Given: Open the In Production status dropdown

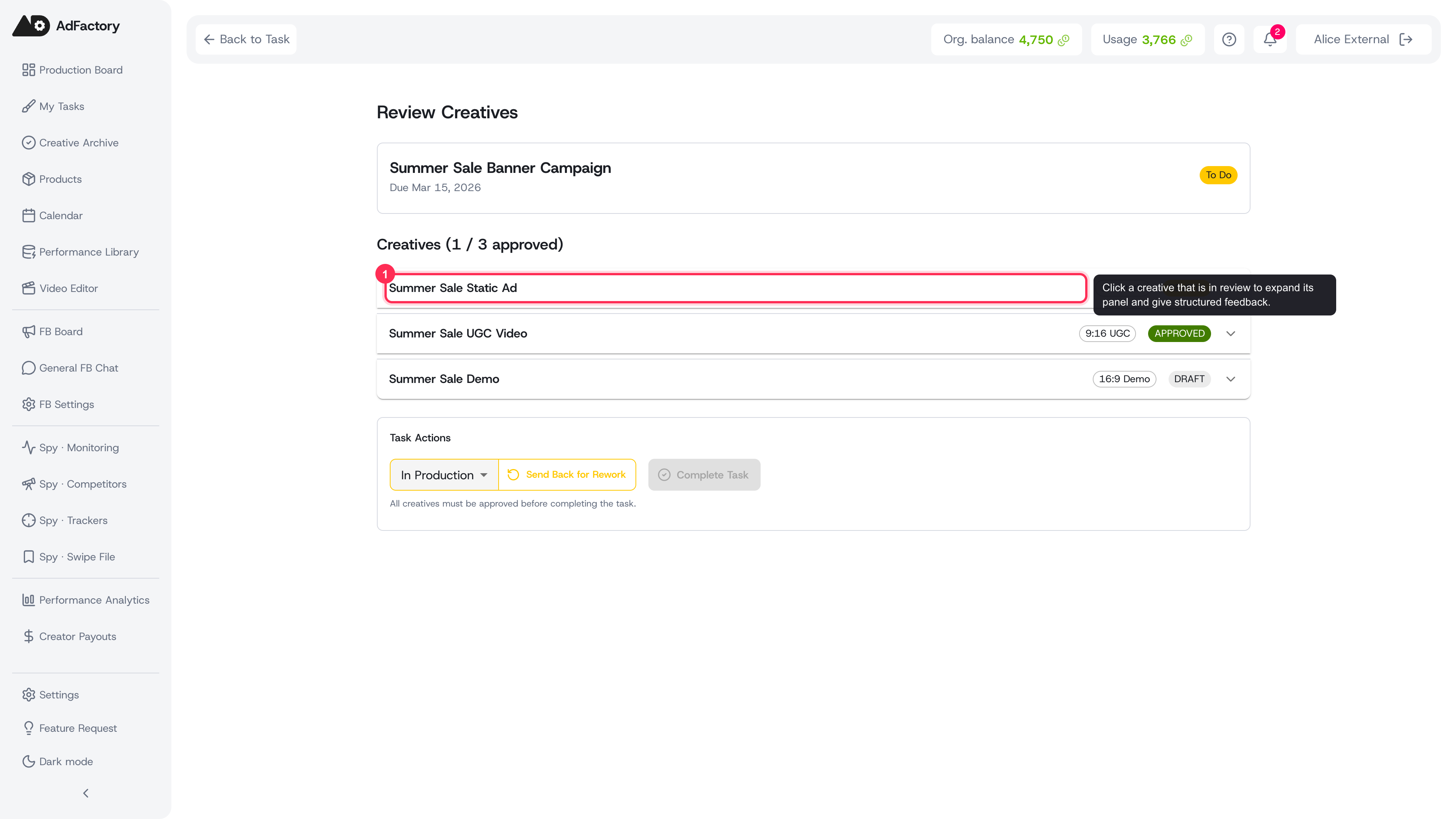Looking at the screenshot, I should [444, 475].
